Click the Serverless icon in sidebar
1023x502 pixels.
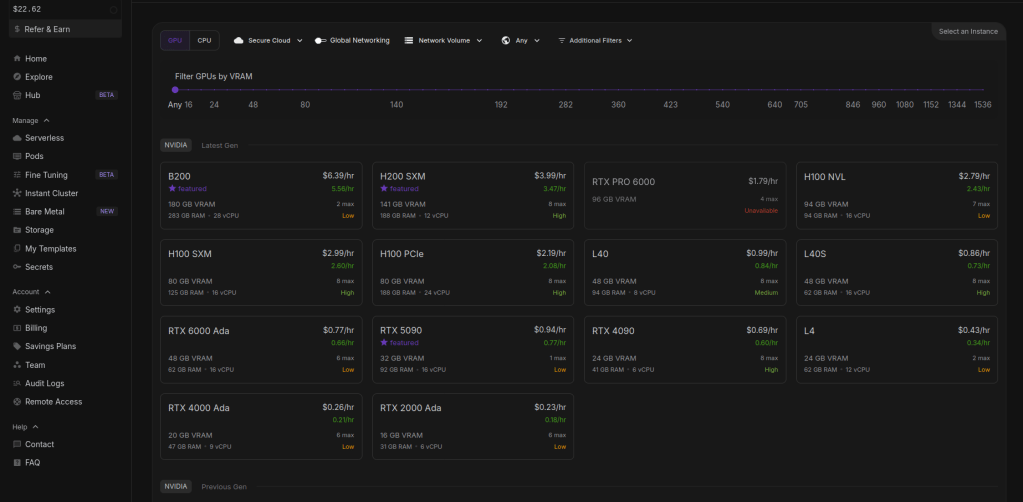[x=17, y=138]
